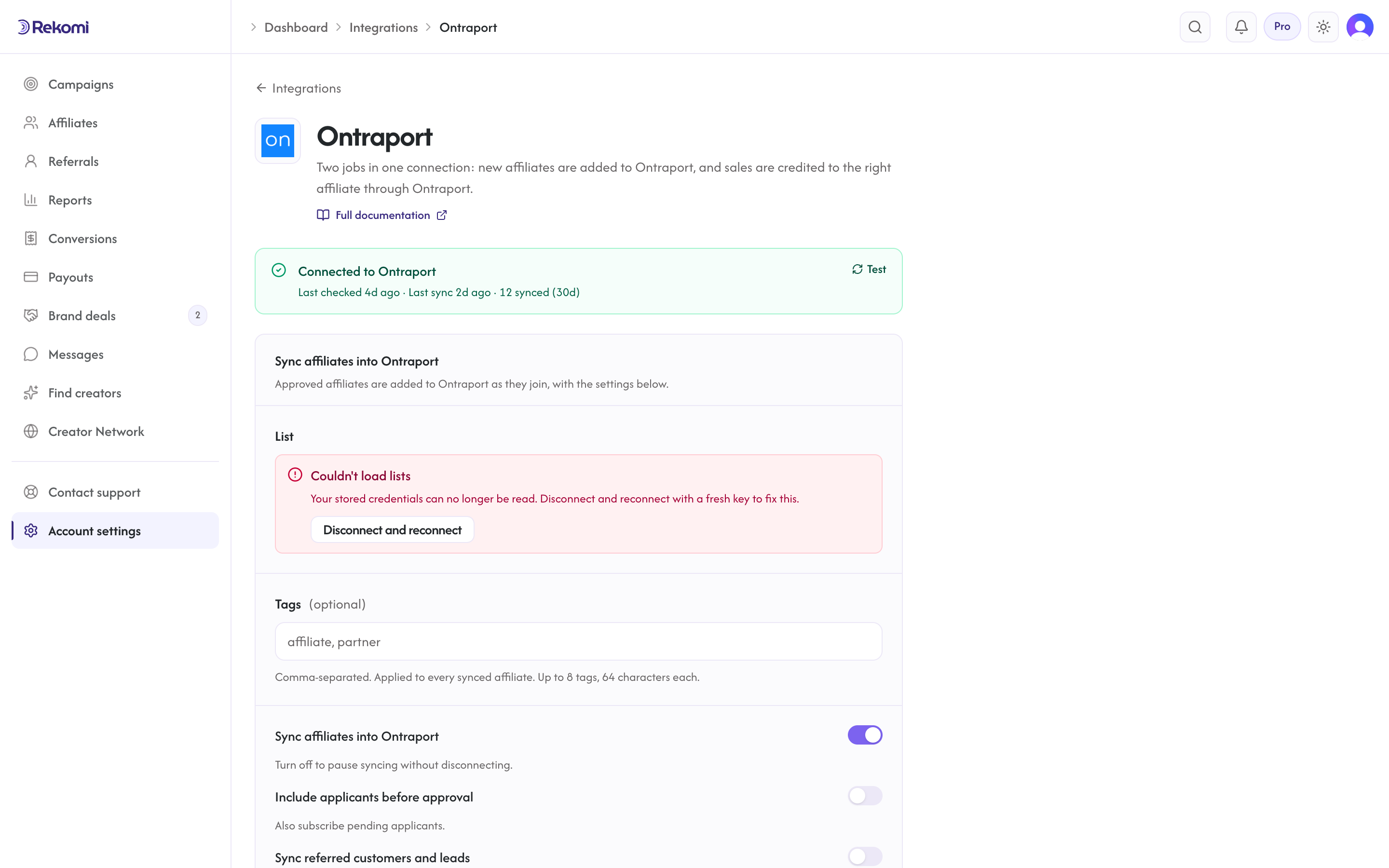The height and width of the screenshot is (868, 1389).
Task: Open Account settings in the sidebar
Action: point(115,530)
